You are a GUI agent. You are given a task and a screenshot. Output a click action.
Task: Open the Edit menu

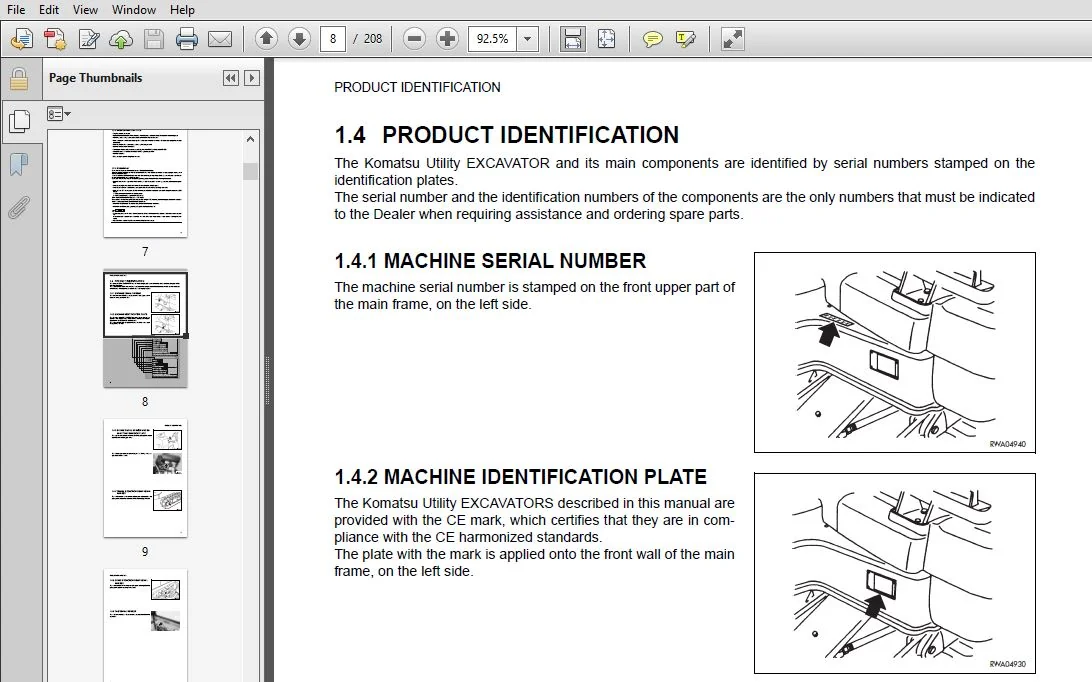49,10
